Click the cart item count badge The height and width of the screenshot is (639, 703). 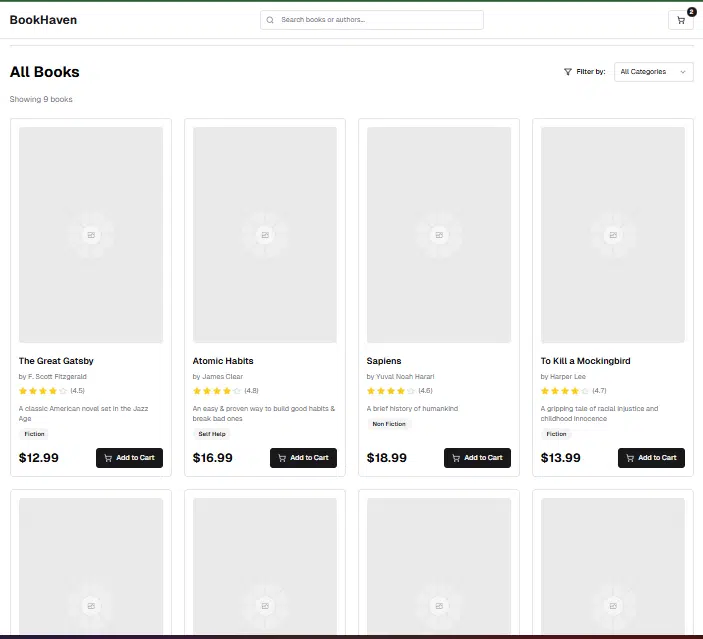click(x=692, y=12)
